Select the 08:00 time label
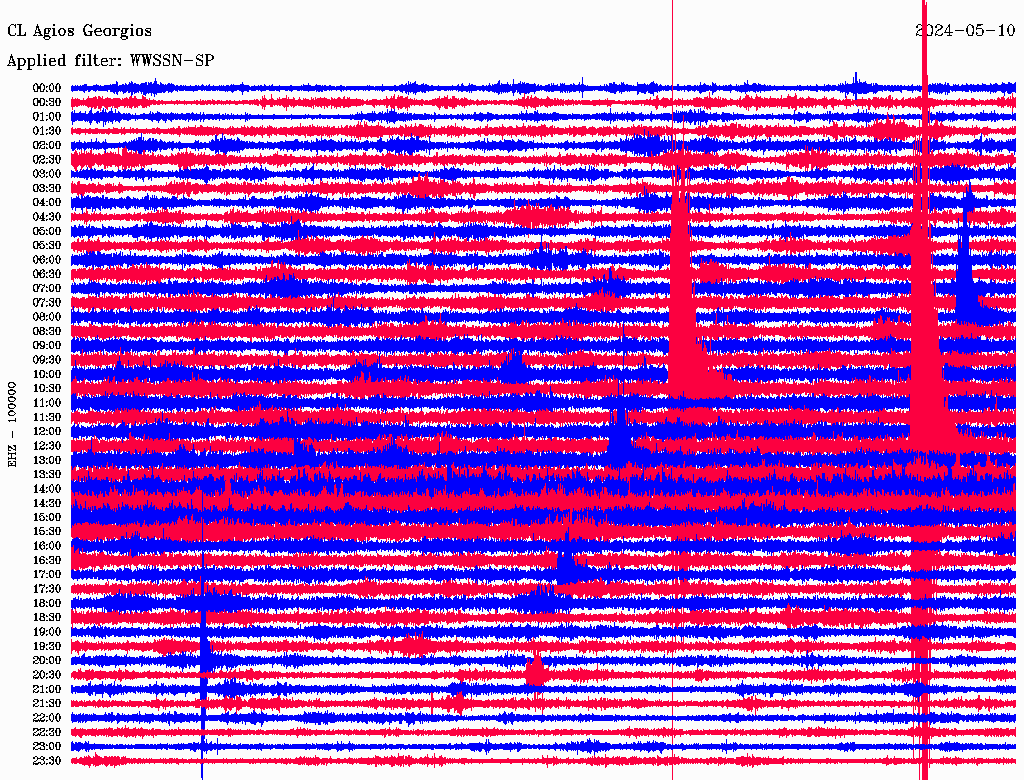 click(47, 317)
